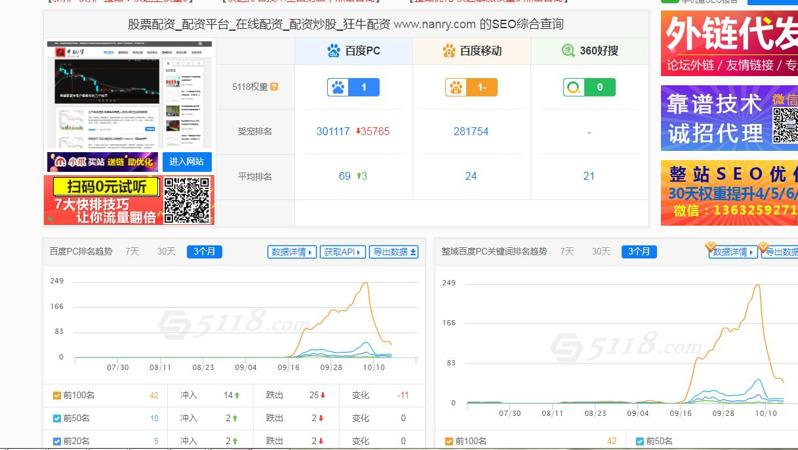798x450 pixels.
Task: Click the 爱站排名 row label
Action: [x=255, y=131]
